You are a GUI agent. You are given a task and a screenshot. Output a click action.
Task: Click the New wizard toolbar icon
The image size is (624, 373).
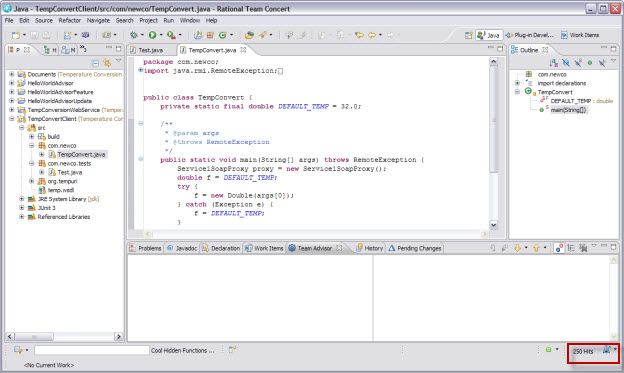pos(16,35)
